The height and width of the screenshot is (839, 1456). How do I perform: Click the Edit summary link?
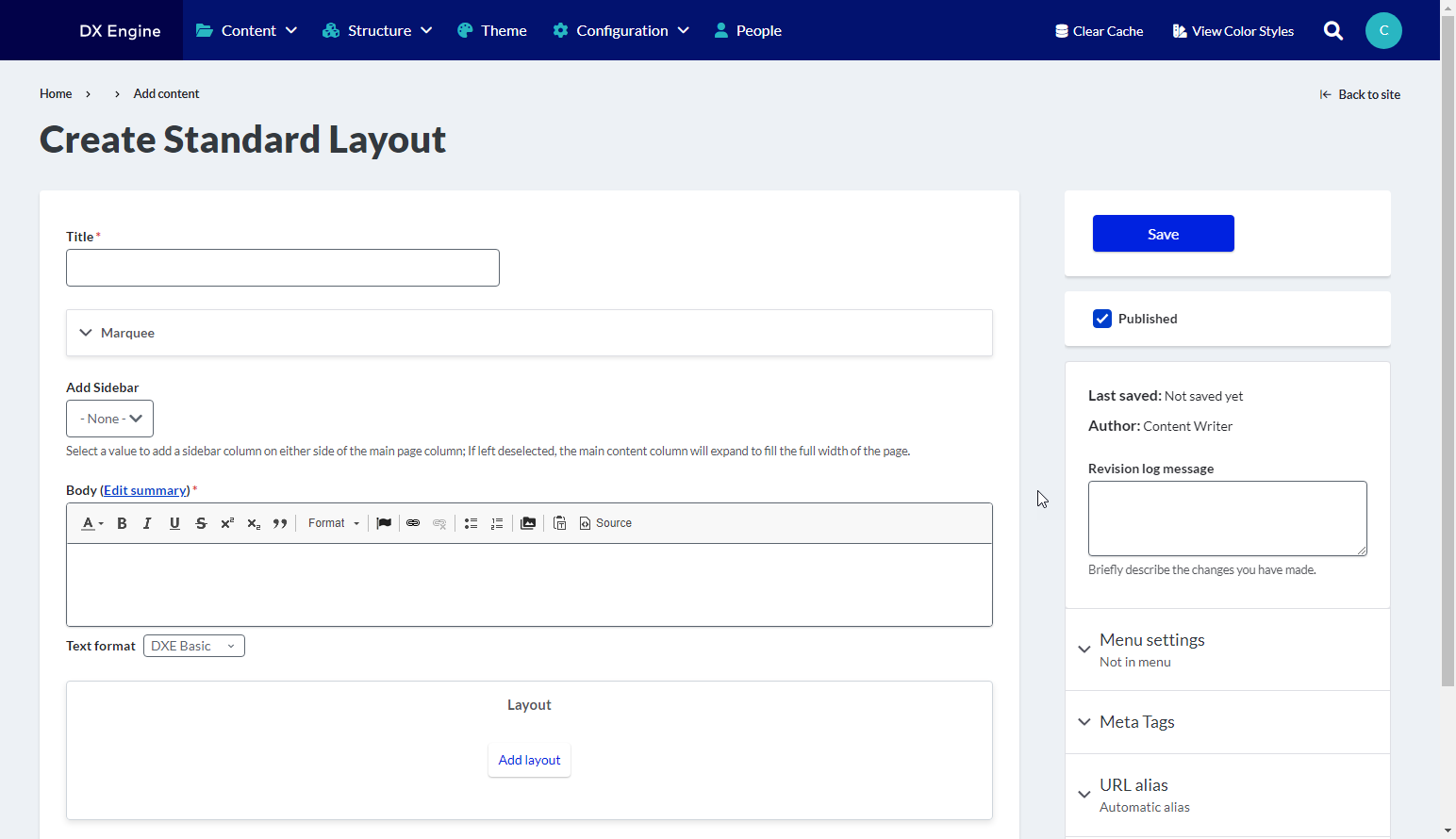(145, 490)
